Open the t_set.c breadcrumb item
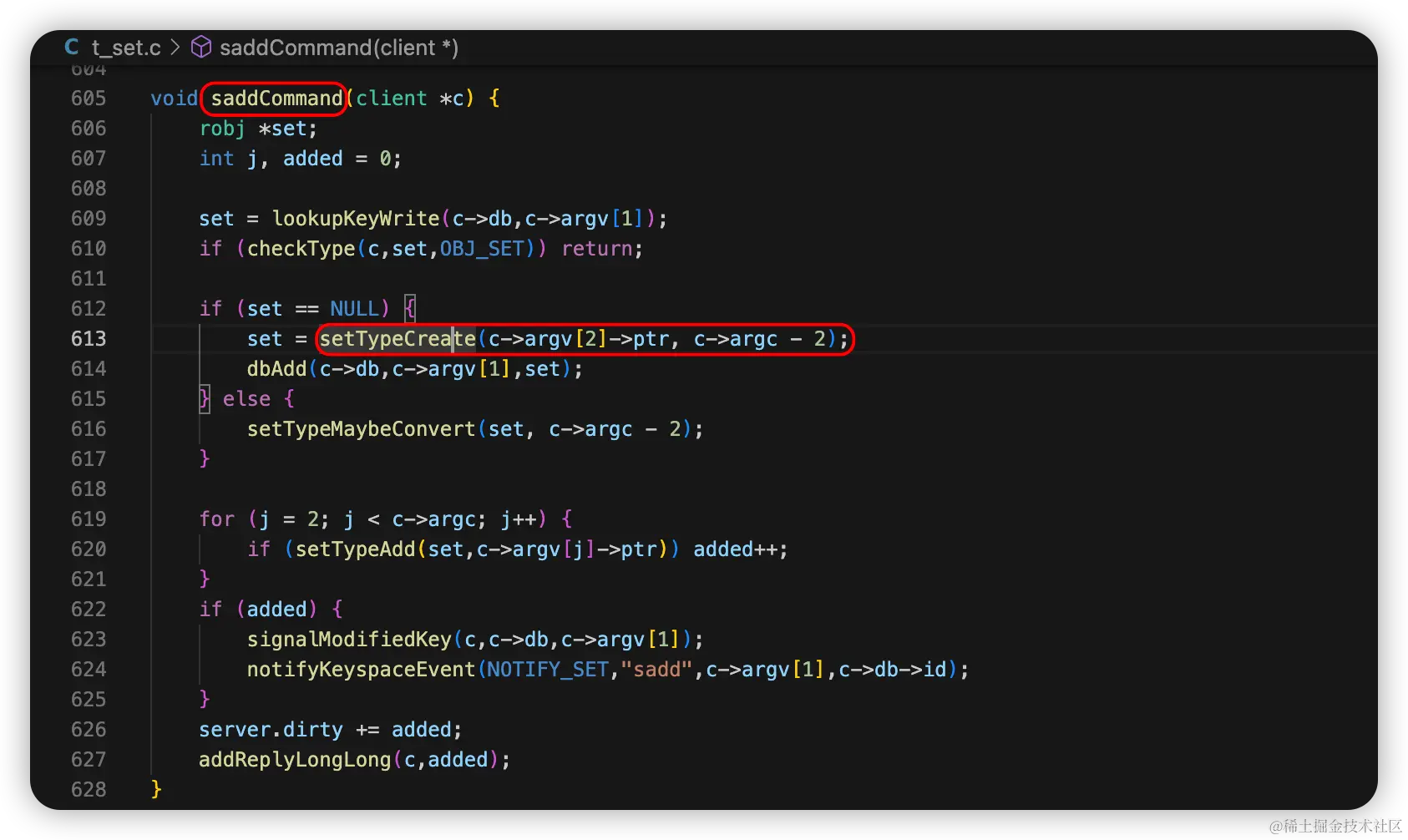Image resolution: width=1408 pixels, height=840 pixels. 126,48
